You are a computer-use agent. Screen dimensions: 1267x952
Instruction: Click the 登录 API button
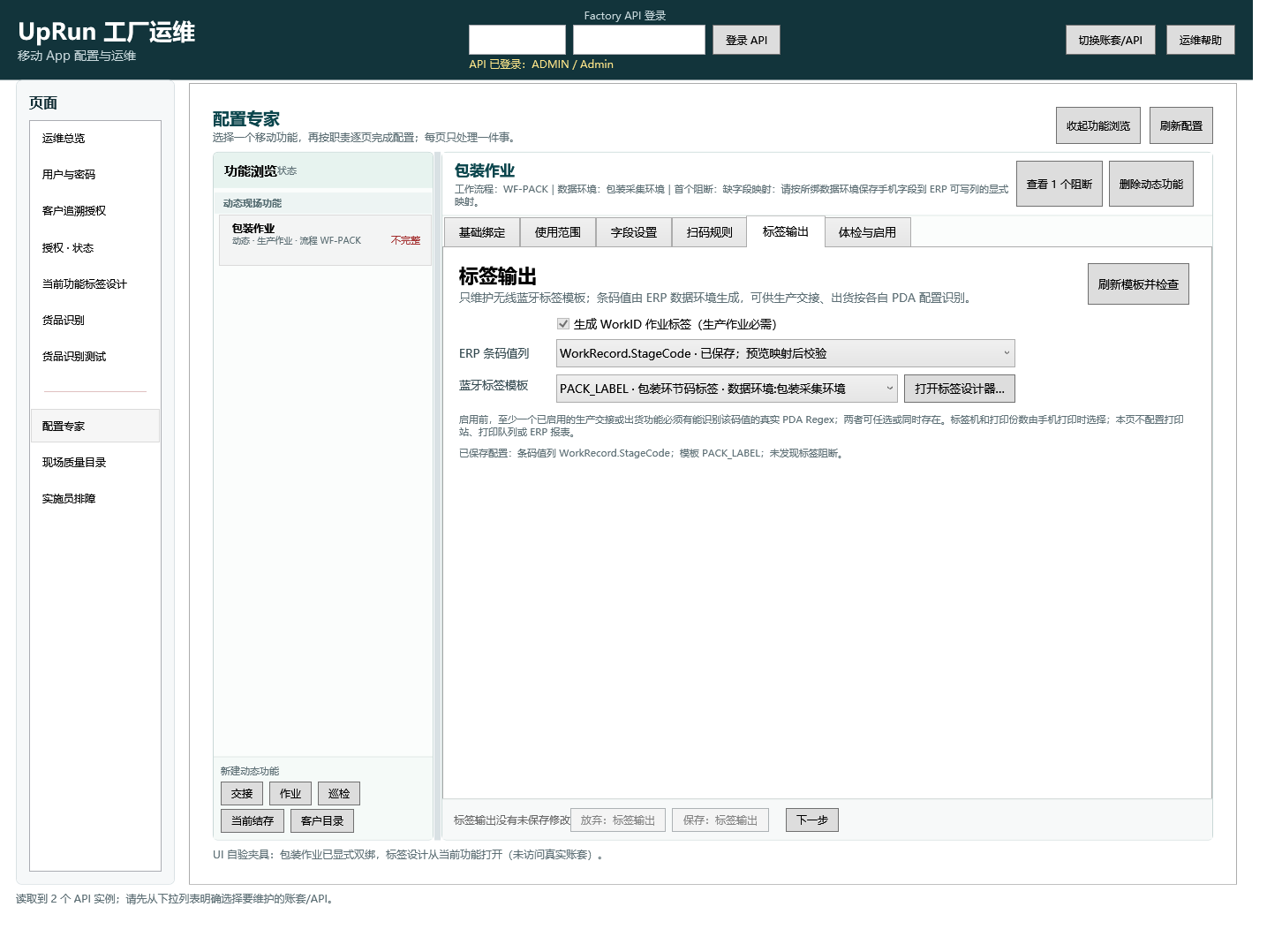tap(746, 40)
